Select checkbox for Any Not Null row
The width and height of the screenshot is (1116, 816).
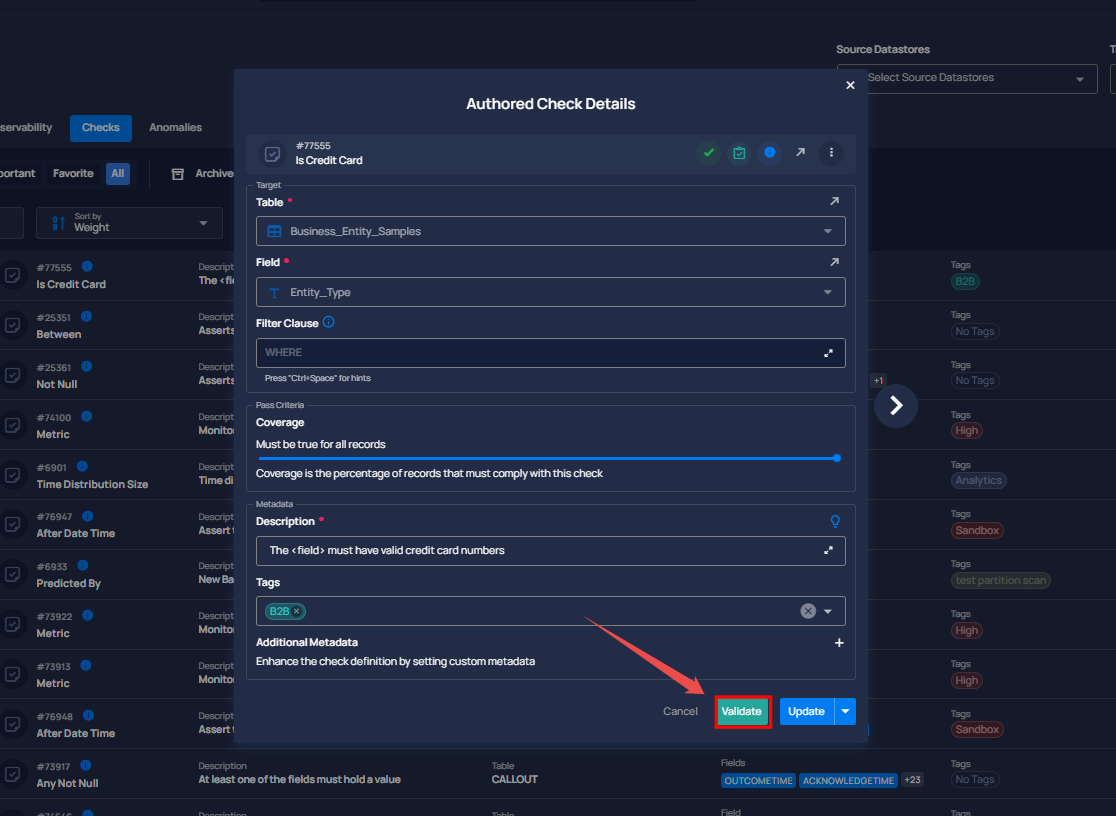pos(12,774)
